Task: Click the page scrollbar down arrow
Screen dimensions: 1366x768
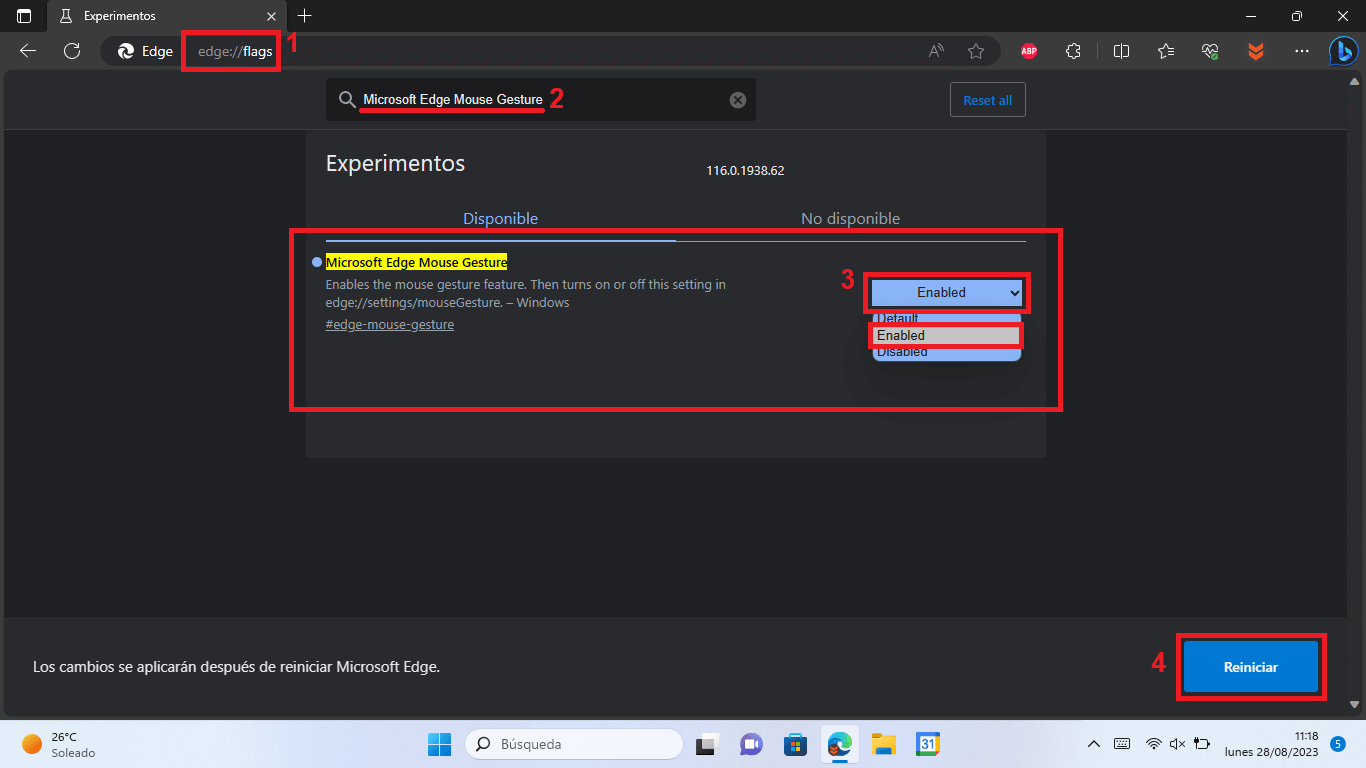Action: click(x=1356, y=704)
